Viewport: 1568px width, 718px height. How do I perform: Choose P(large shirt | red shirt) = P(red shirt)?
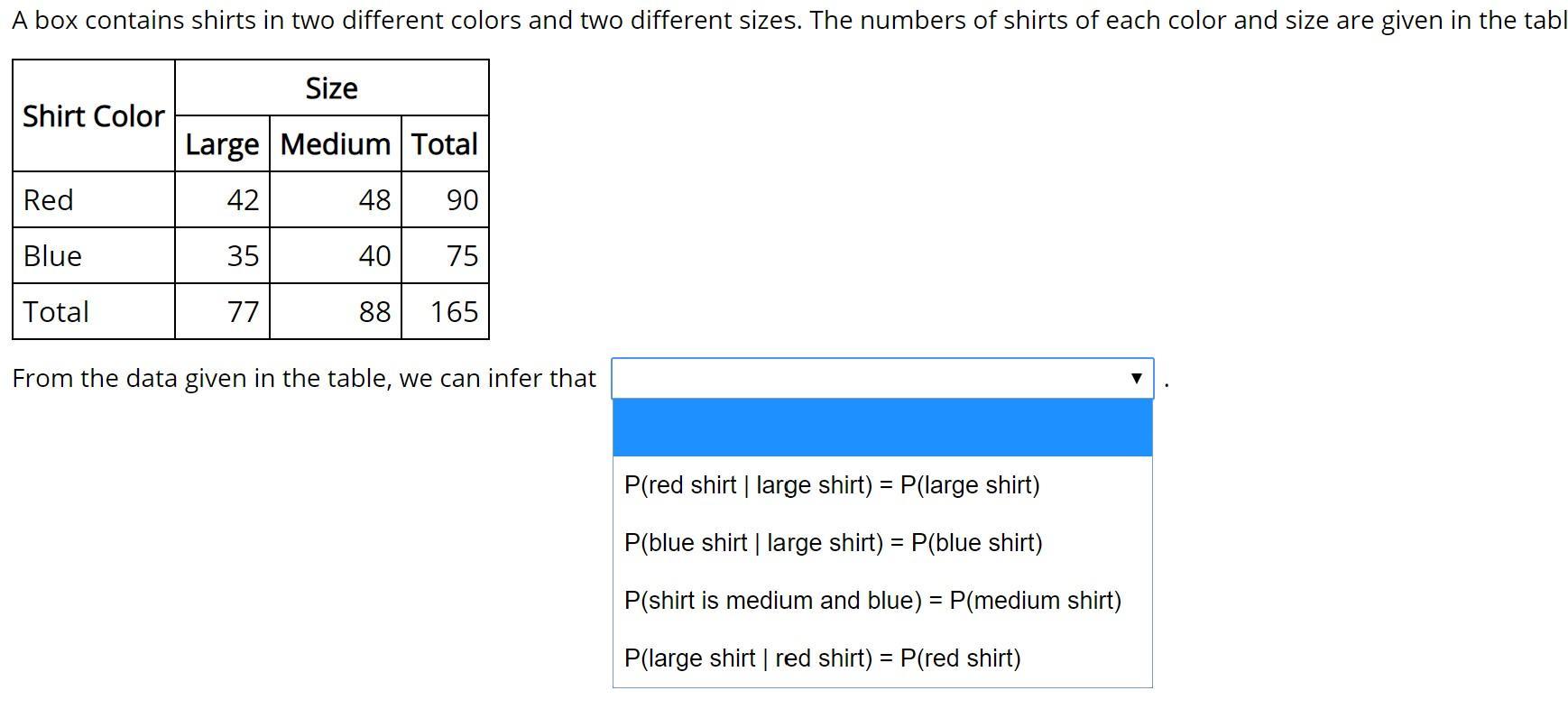pos(822,658)
